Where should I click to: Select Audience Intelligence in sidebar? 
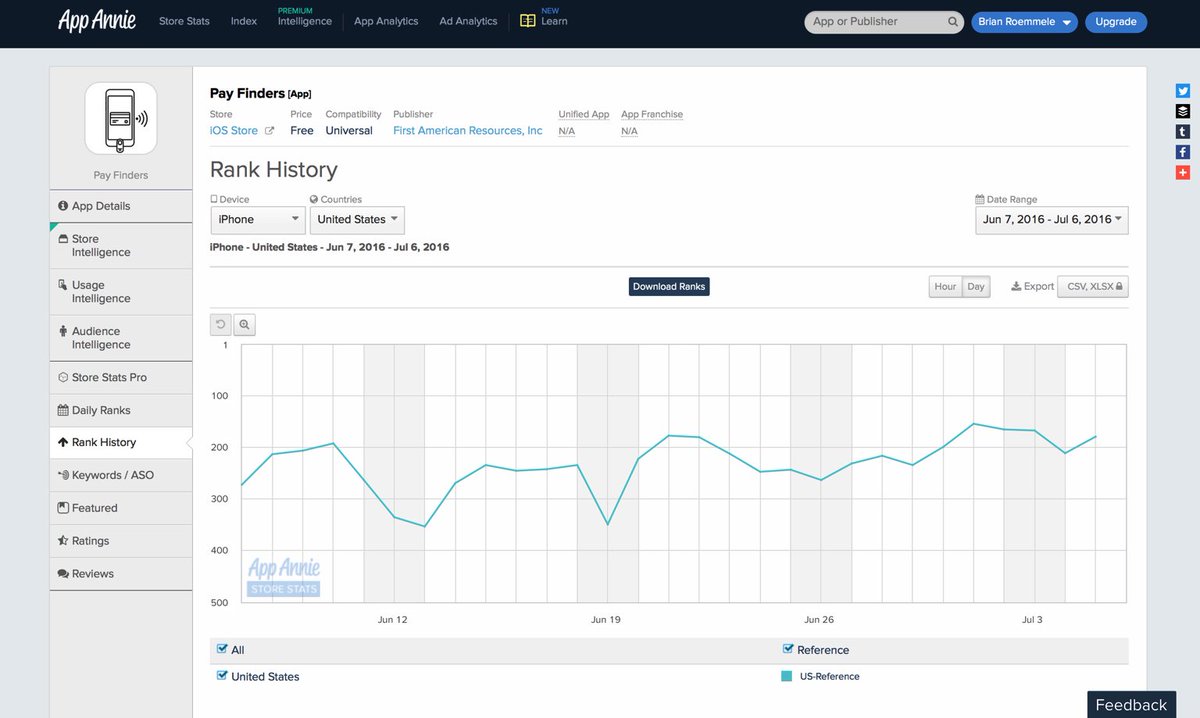click(x=121, y=338)
